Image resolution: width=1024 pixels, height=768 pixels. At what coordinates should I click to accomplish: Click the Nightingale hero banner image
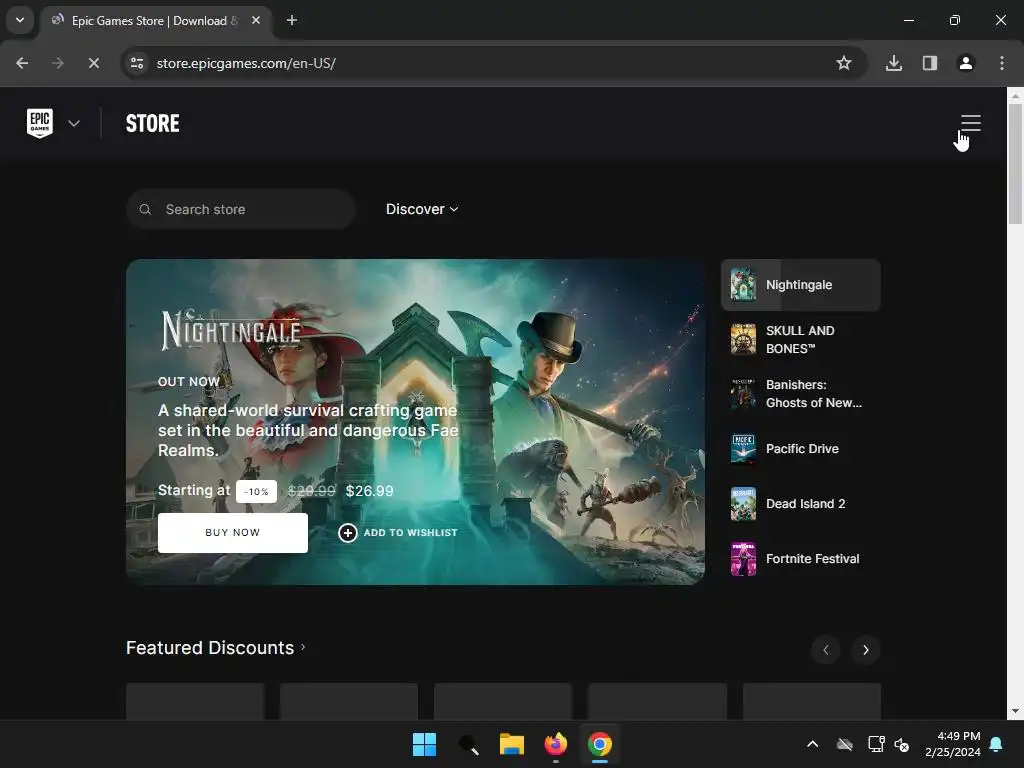[415, 422]
